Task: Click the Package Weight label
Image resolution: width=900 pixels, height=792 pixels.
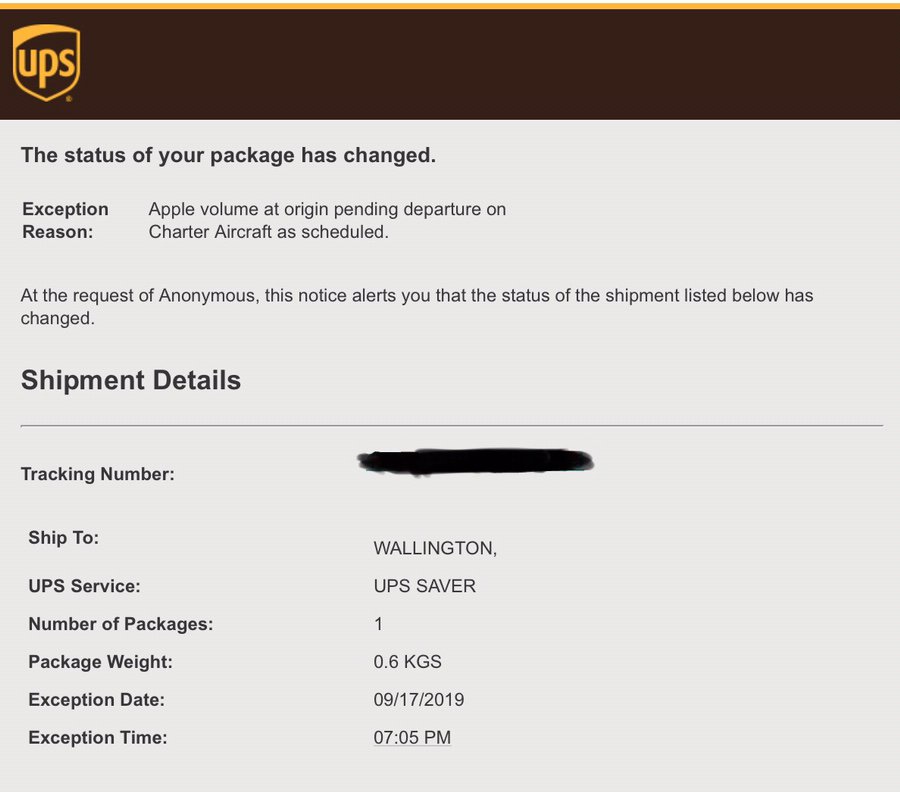Action: coord(100,662)
